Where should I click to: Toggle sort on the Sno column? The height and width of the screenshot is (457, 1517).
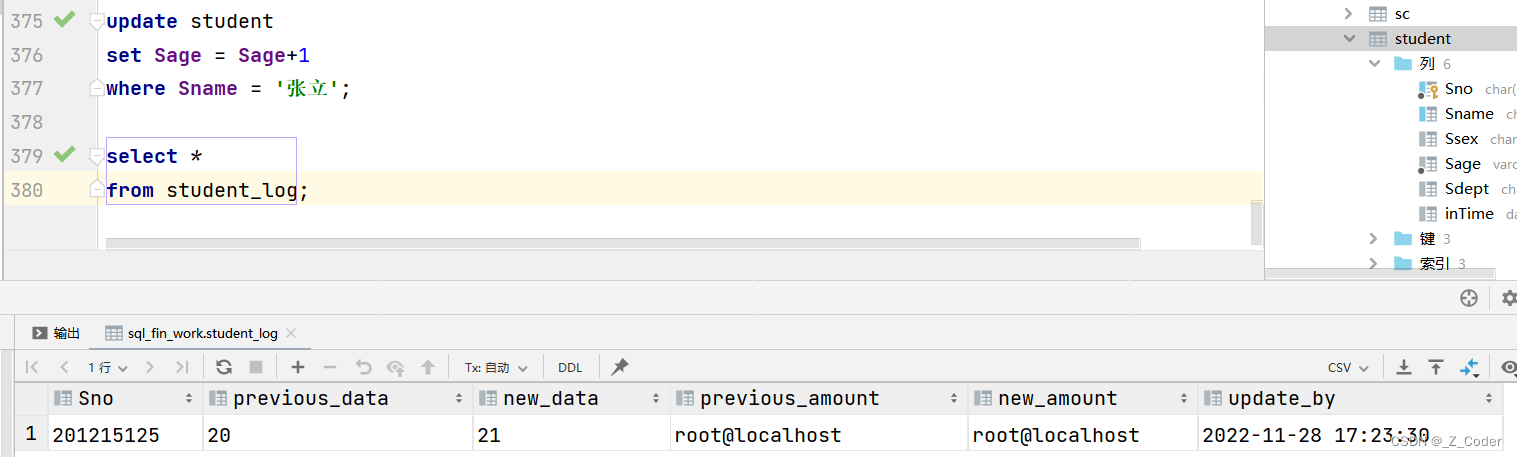pyautogui.click(x=189, y=398)
